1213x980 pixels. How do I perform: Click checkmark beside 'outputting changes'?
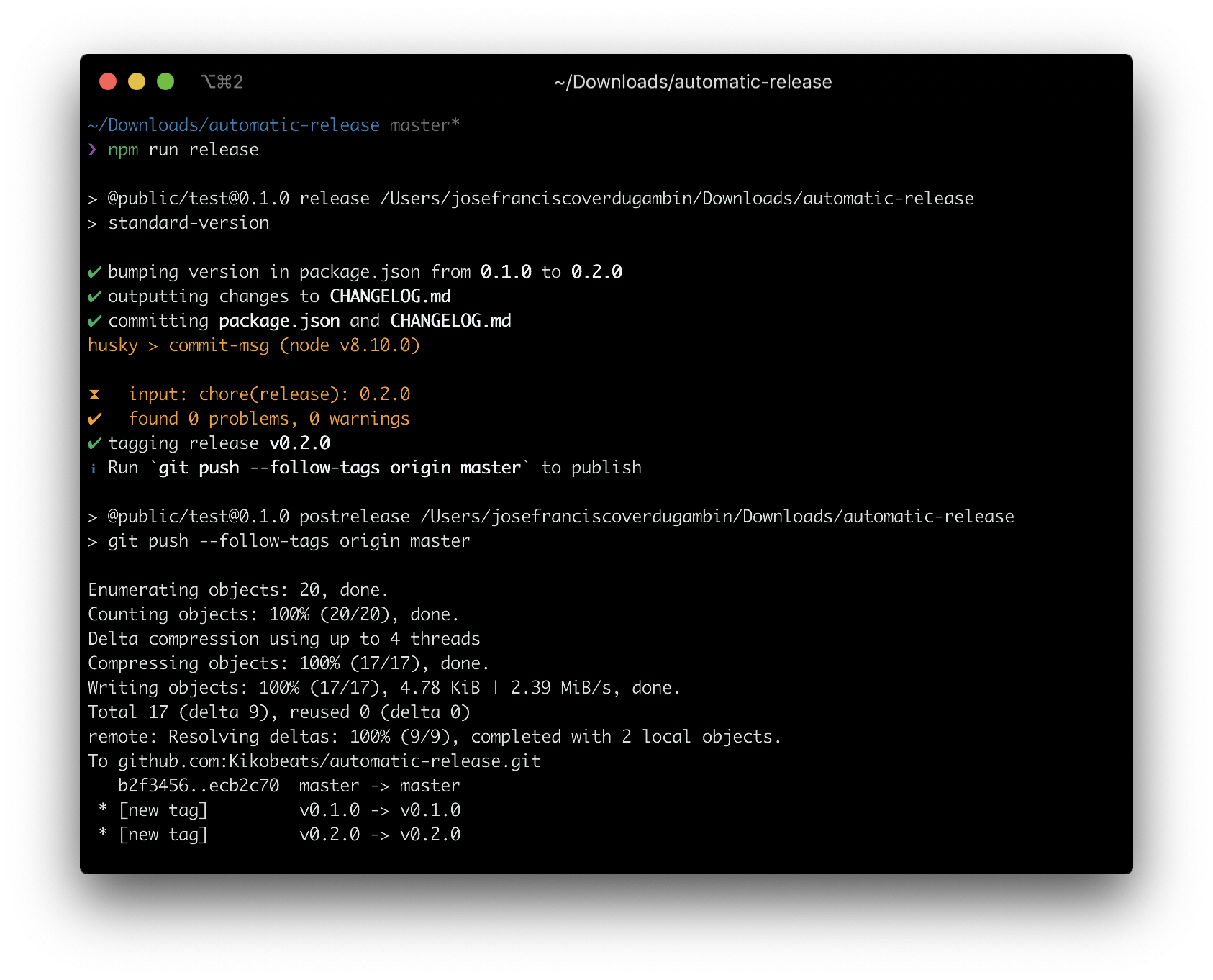(x=95, y=296)
